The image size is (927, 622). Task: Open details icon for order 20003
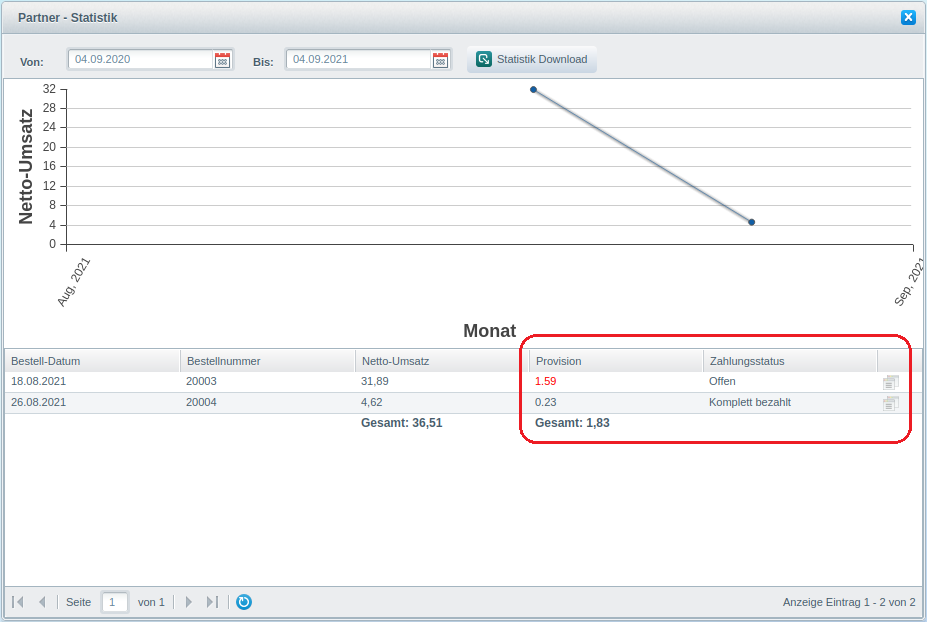click(x=890, y=381)
